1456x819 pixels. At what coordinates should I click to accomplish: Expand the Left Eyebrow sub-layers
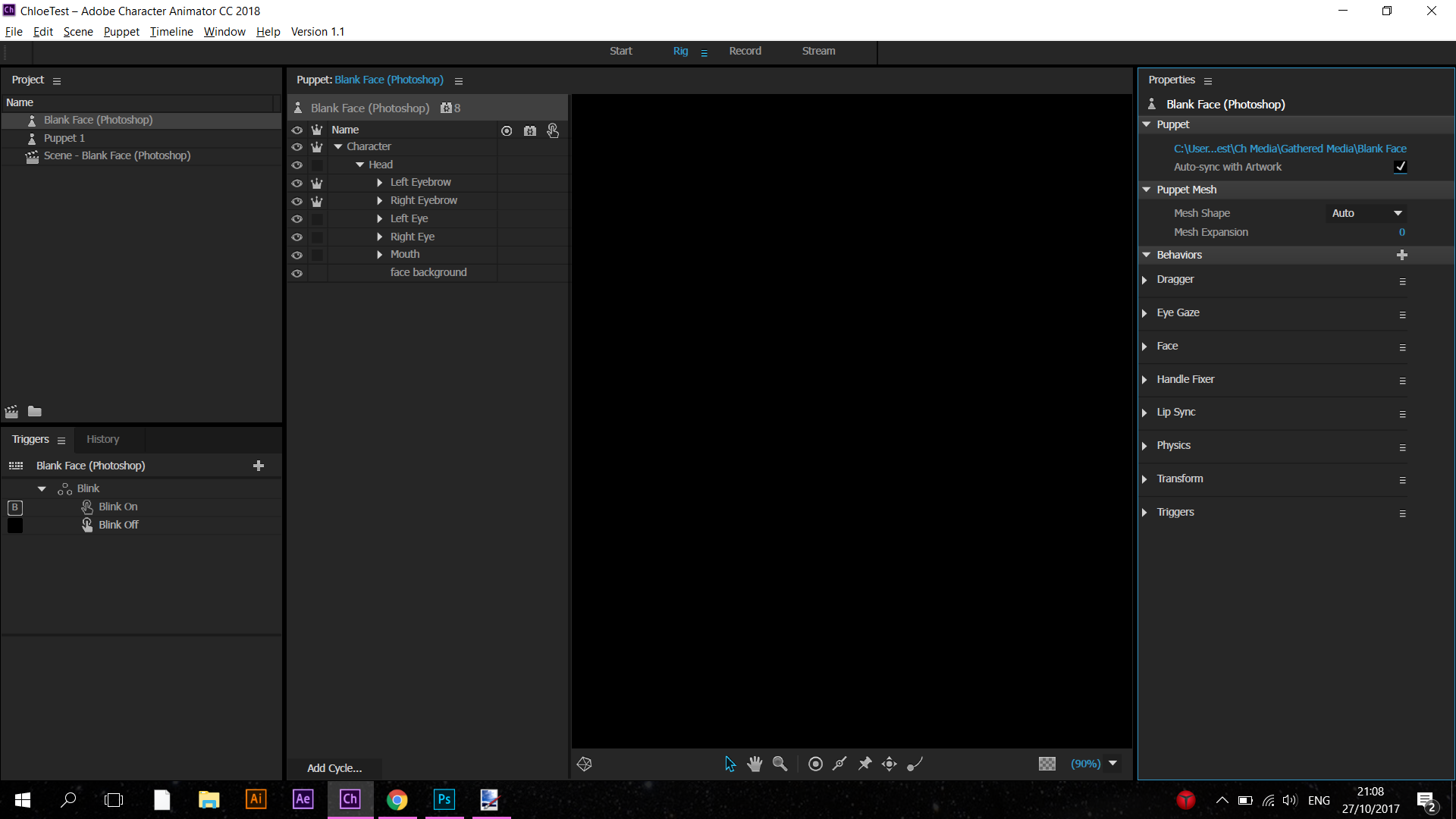(x=381, y=182)
